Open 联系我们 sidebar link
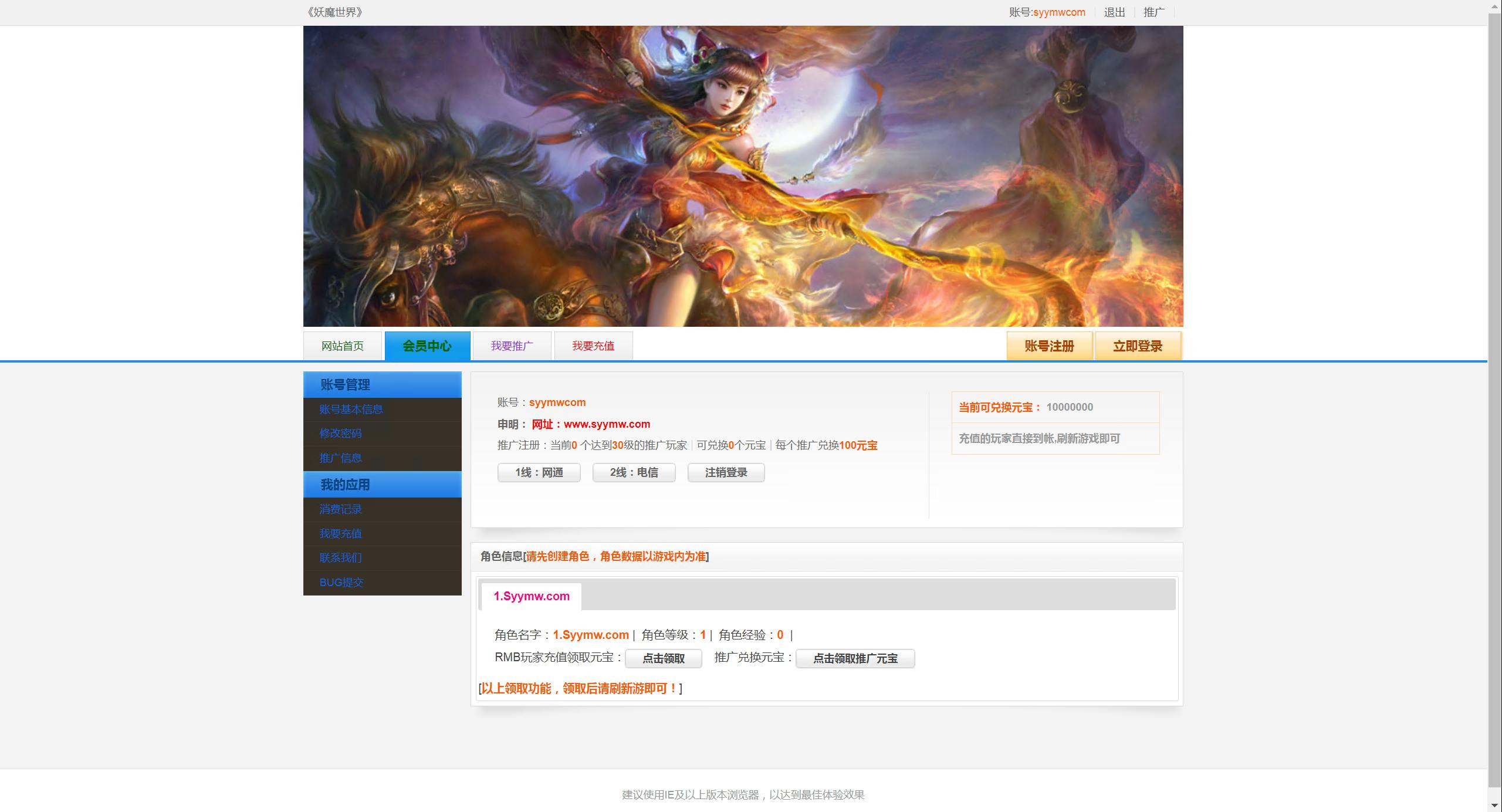This screenshot has width=1502, height=812. [x=340, y=558]
